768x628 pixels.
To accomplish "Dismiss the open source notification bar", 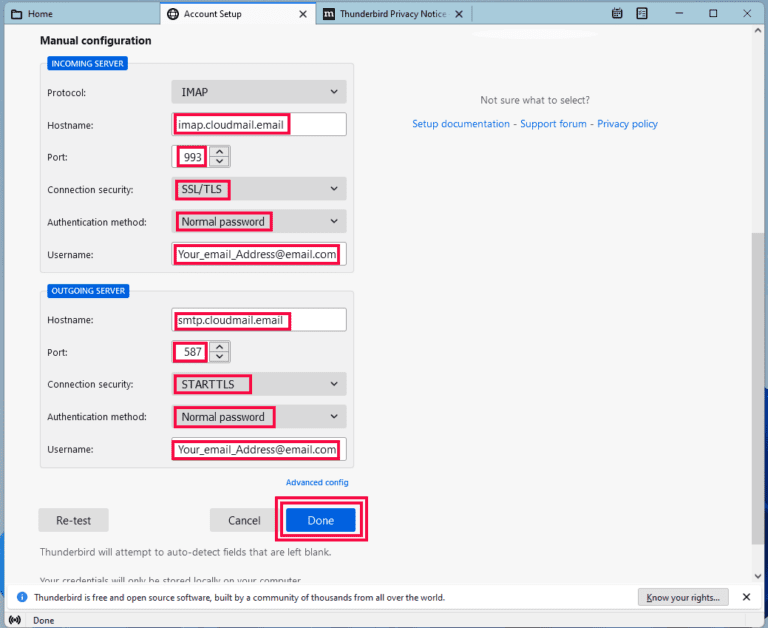I will pos(746,597).
